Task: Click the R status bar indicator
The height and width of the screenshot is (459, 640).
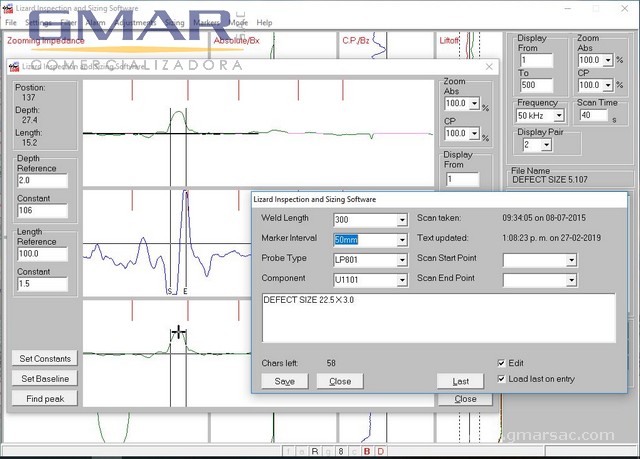Action: click(315, 451)
